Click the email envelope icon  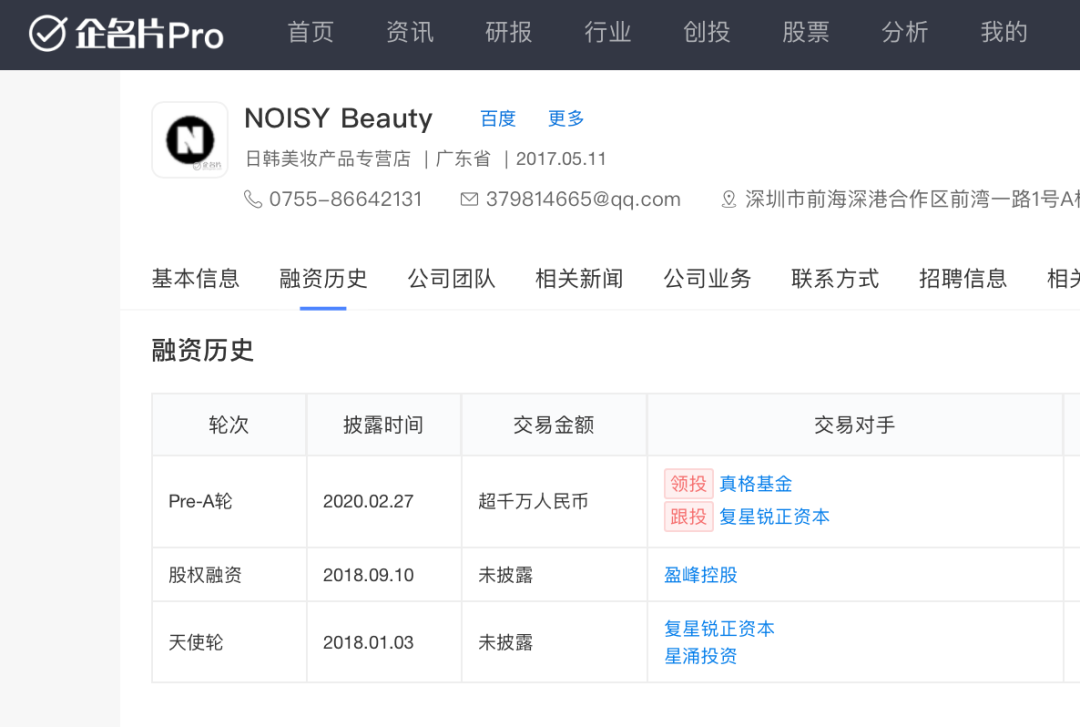469,199
